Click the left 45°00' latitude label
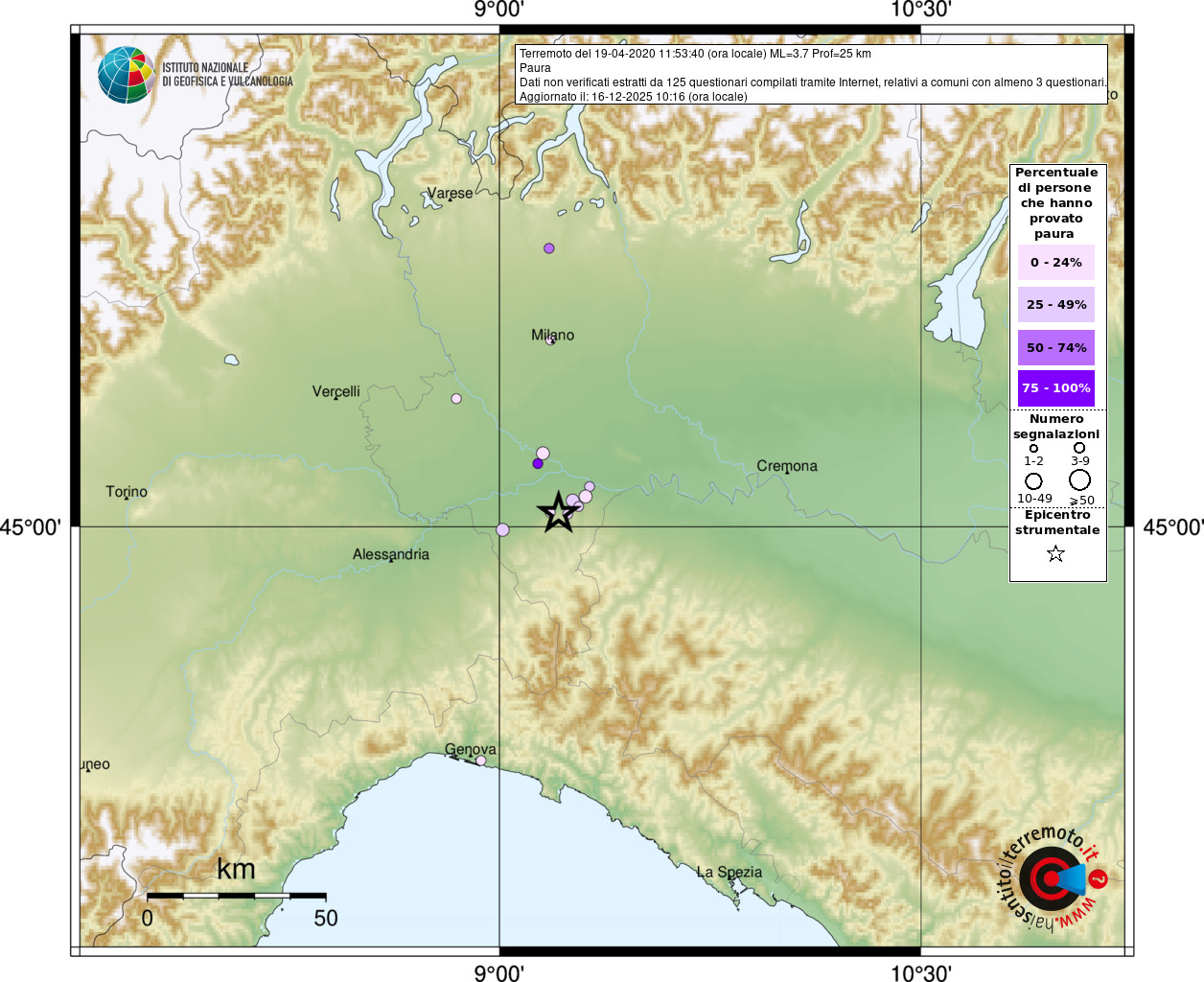This screenshot has width=1204, height=982. (x=31, y=527)
